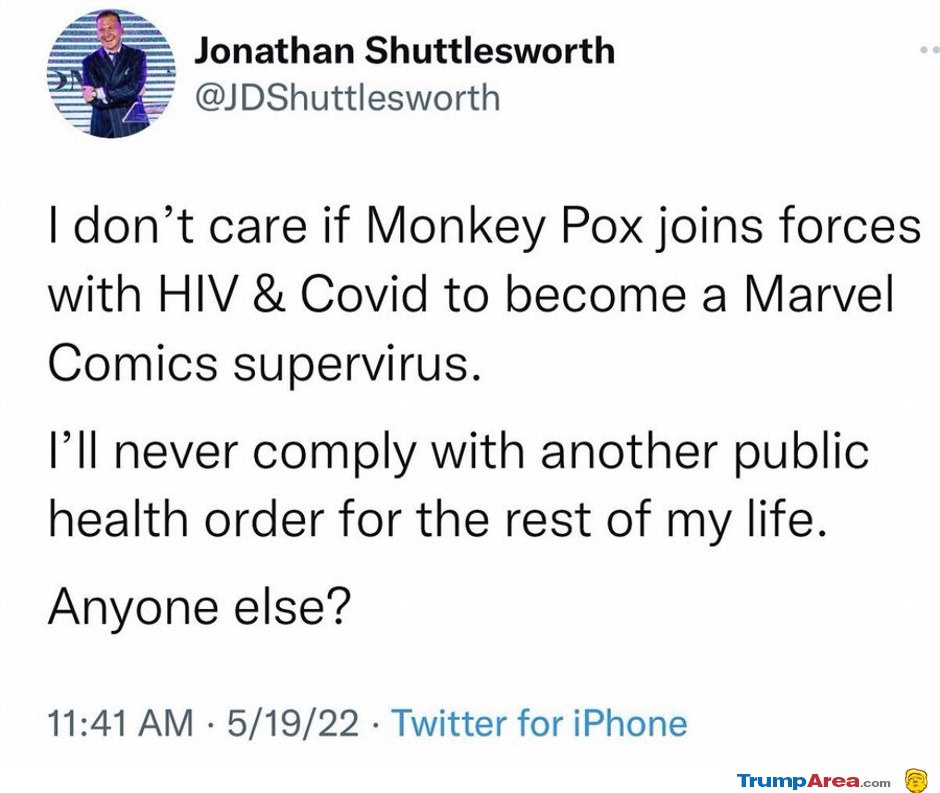Click the word 'Comics' in tweet
Viewport: 940px width, 793px height.
132,362
